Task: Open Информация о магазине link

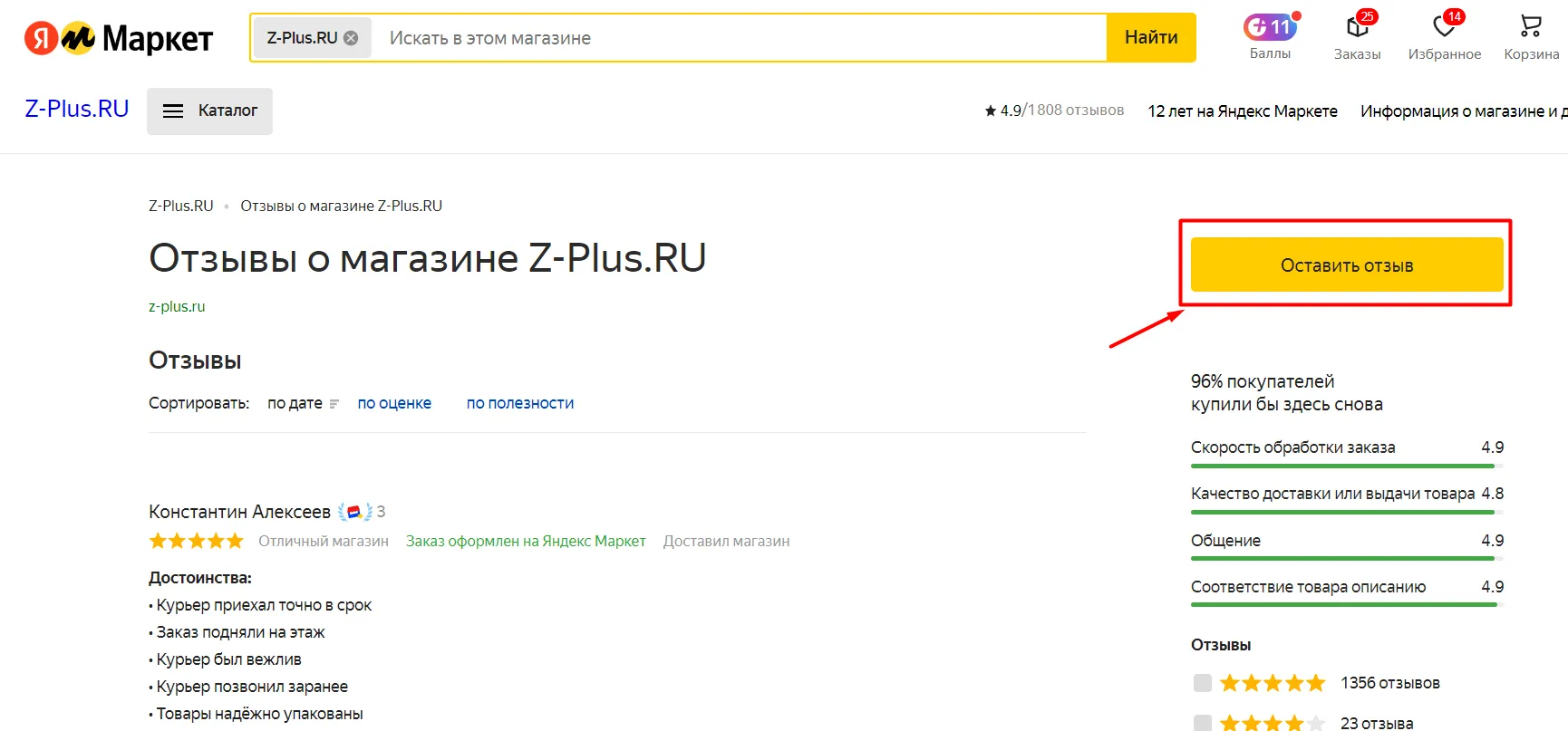Action: [x=1463, y=111]
